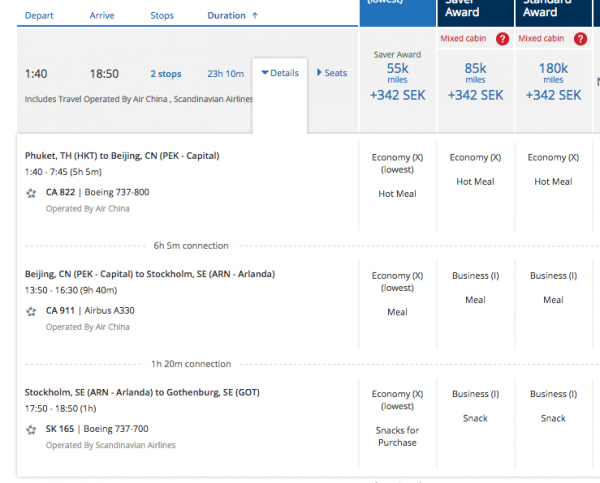Viewport: 600px width, 483px height.
Task: Sort results by Depart column
Action: coord(39,15)
